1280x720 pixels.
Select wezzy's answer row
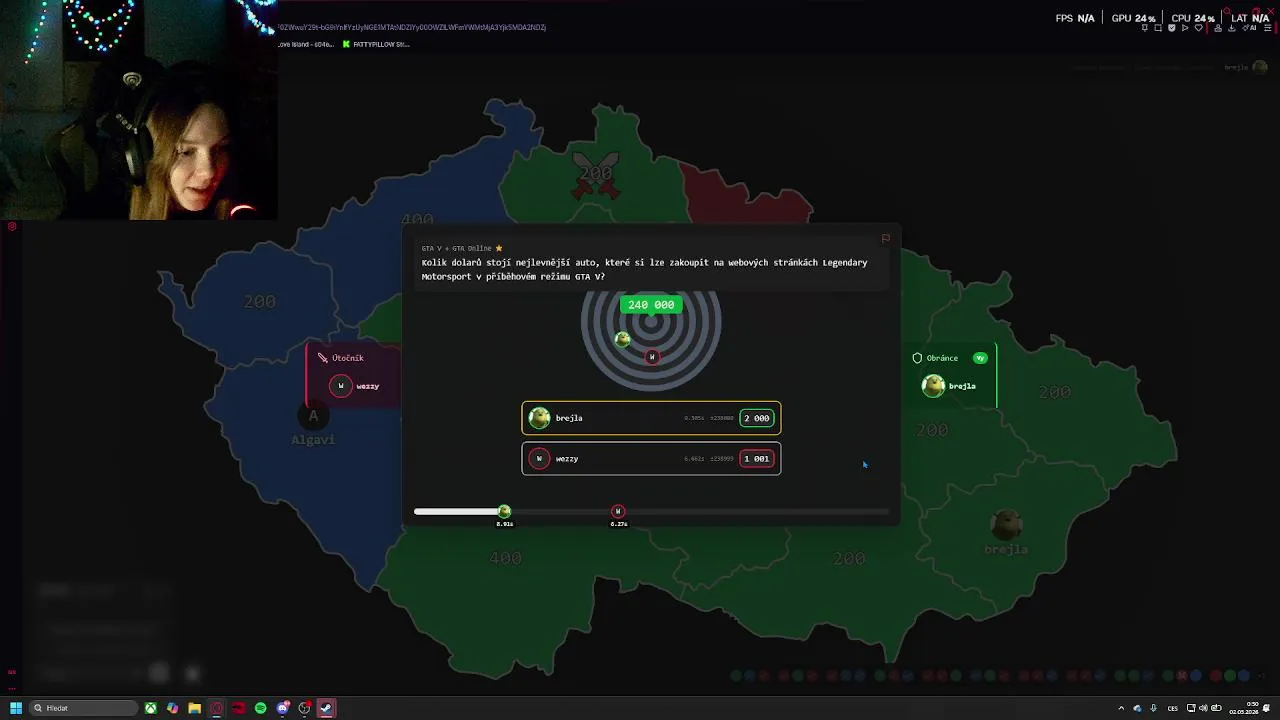pos(651,459)
